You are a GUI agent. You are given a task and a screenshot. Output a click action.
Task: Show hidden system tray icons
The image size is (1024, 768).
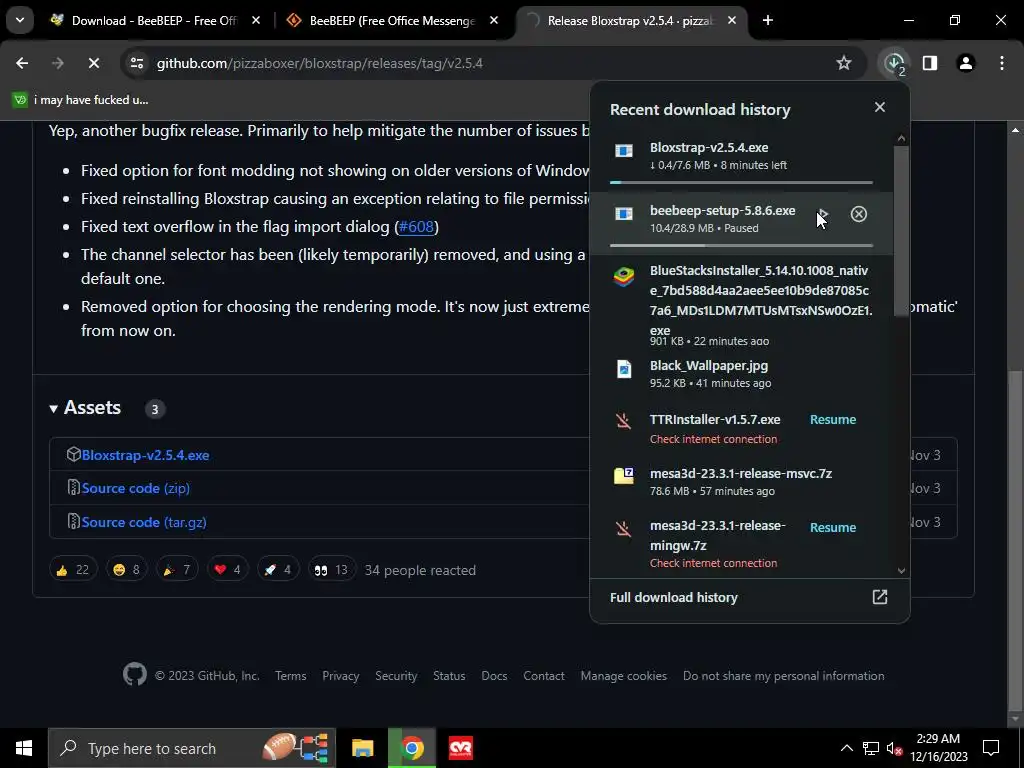(x=846, y=748)
